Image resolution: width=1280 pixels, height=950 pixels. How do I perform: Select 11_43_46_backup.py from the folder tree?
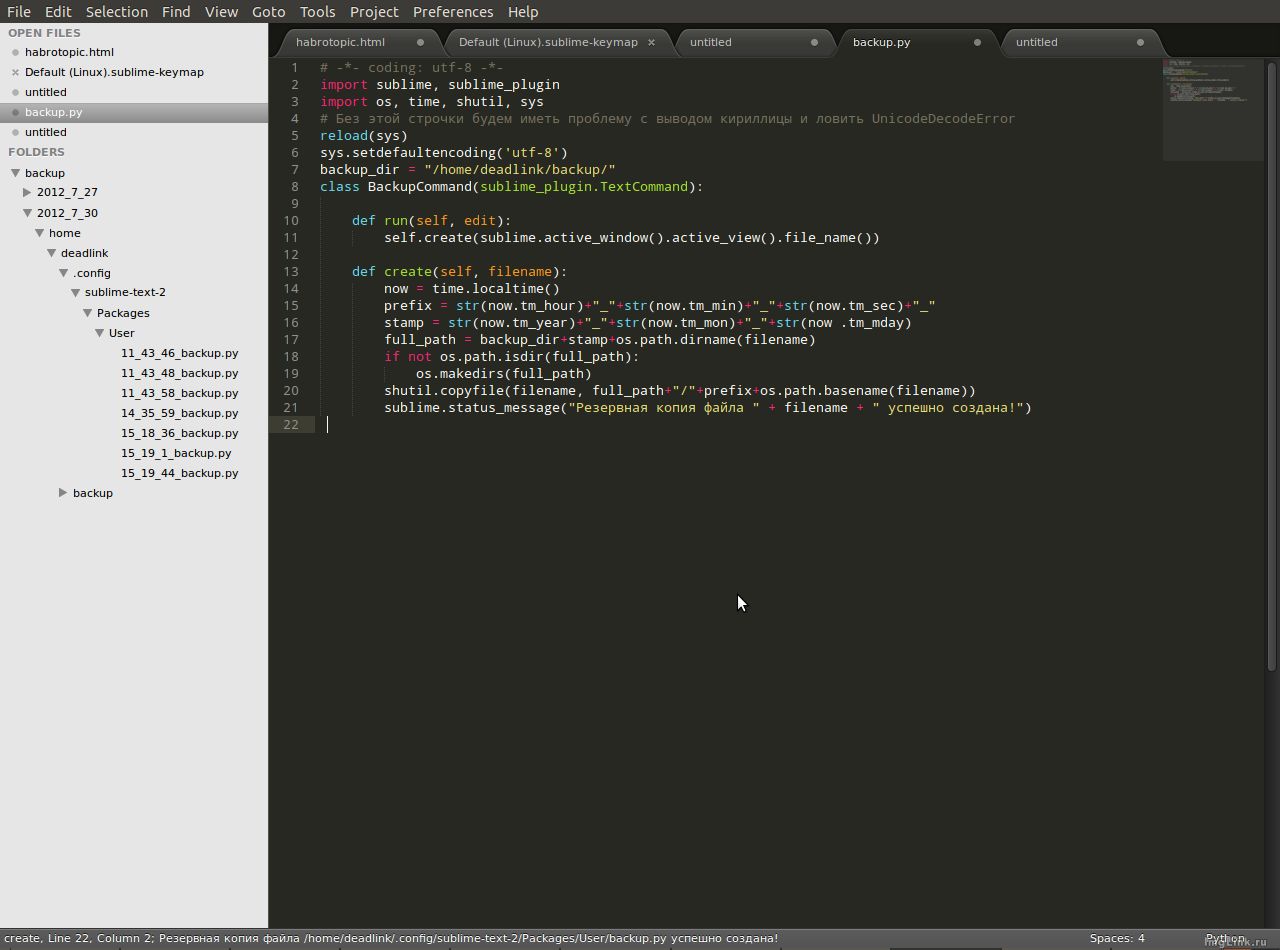[179, 353]
